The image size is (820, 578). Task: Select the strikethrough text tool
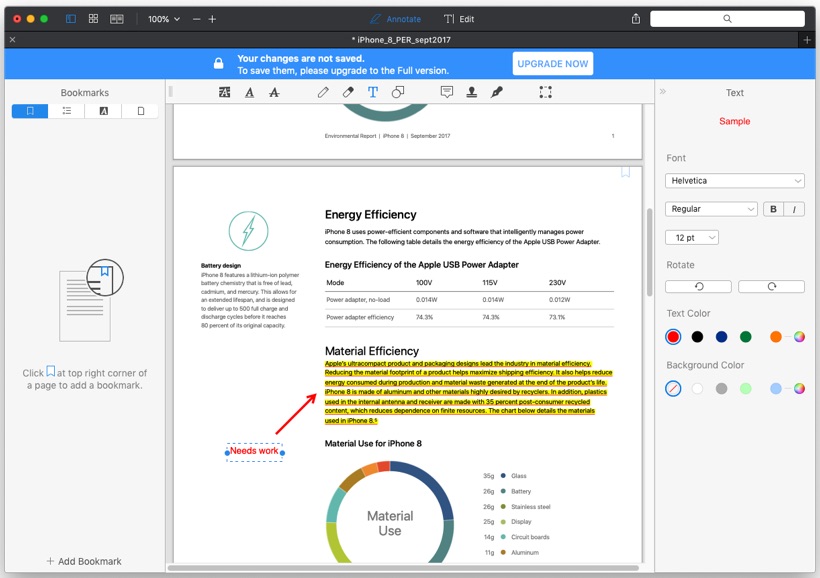point(274,93)
